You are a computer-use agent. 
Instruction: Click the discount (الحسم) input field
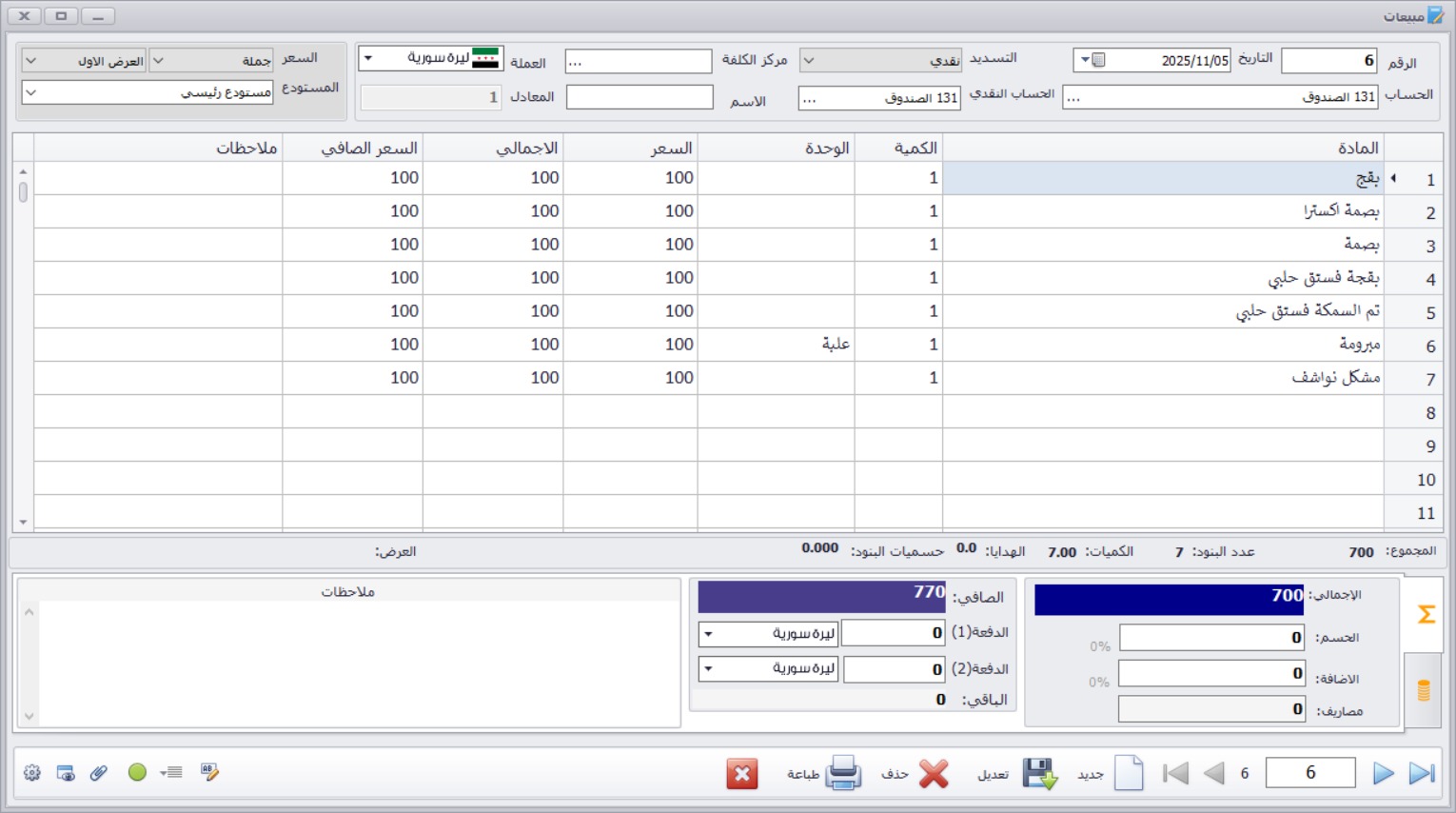coord(1210,637)
